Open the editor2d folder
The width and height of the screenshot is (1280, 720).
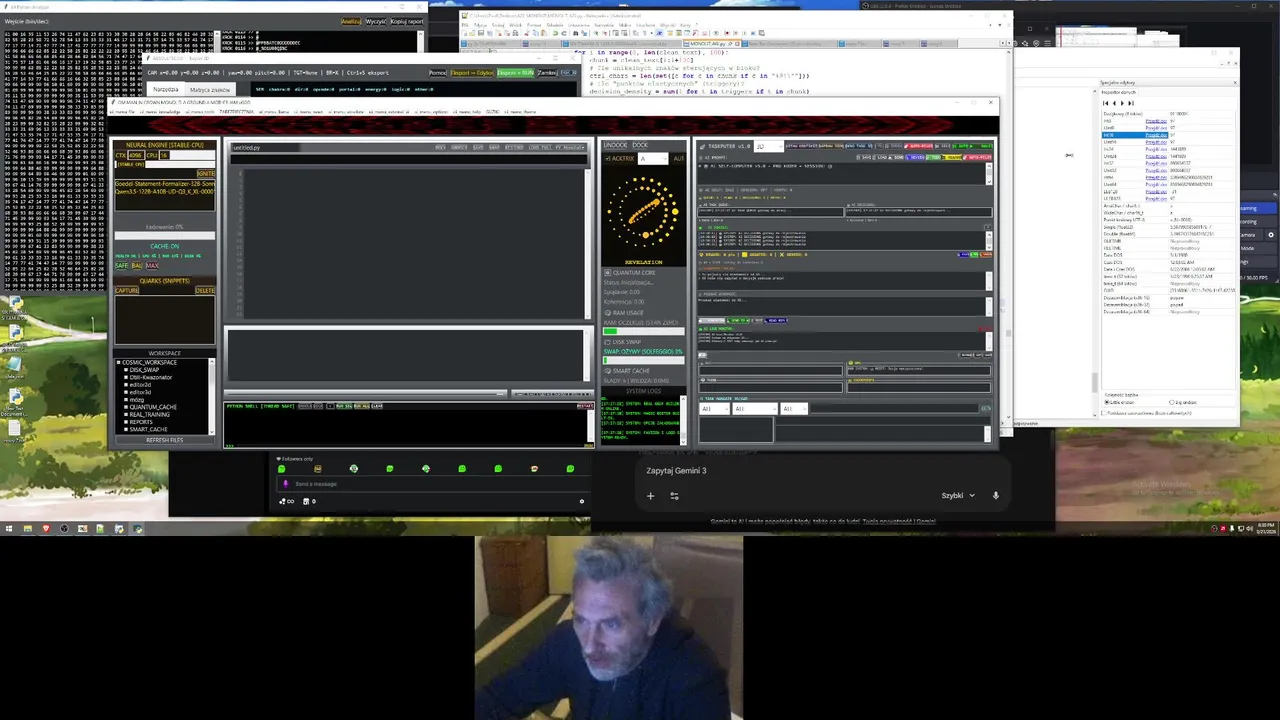click(x=140, y=385)
